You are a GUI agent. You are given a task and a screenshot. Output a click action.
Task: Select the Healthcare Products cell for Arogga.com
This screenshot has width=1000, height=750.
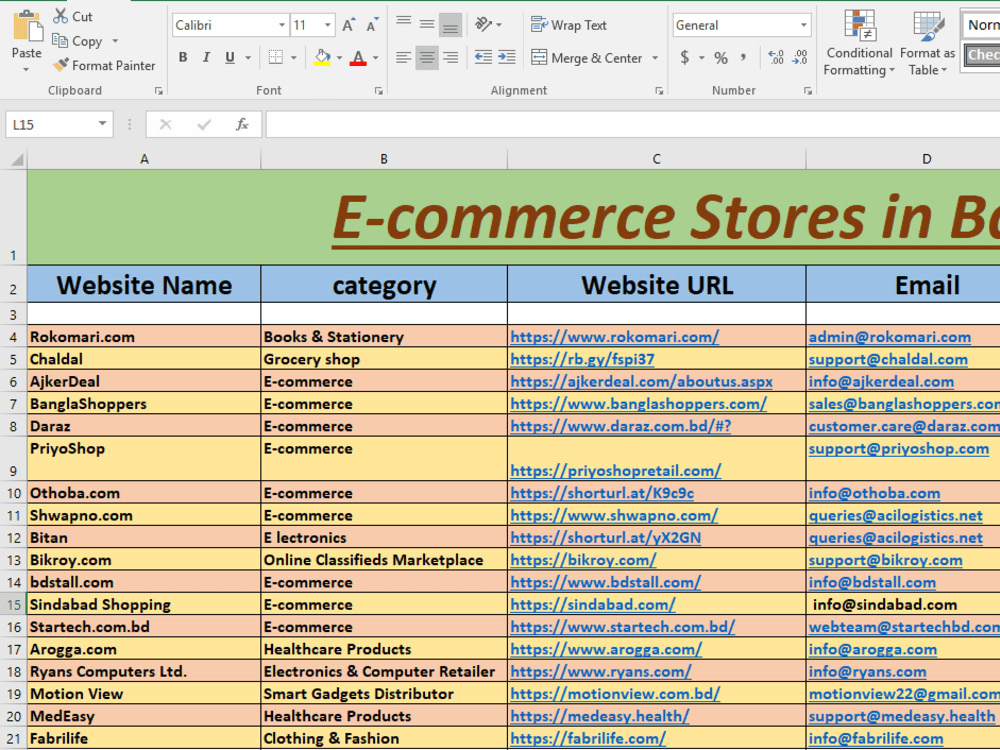pyautogui.click(x=384, y=649)
